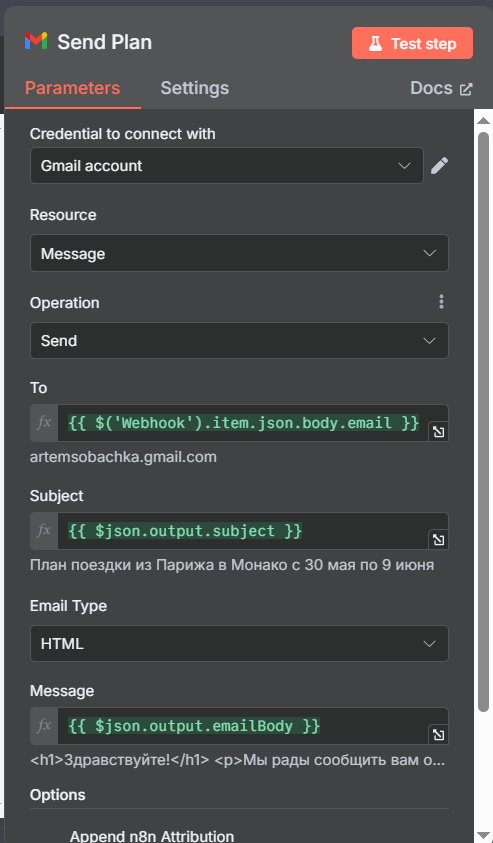Open the Operation dropdown showing Send

click(x=239, y=340)
